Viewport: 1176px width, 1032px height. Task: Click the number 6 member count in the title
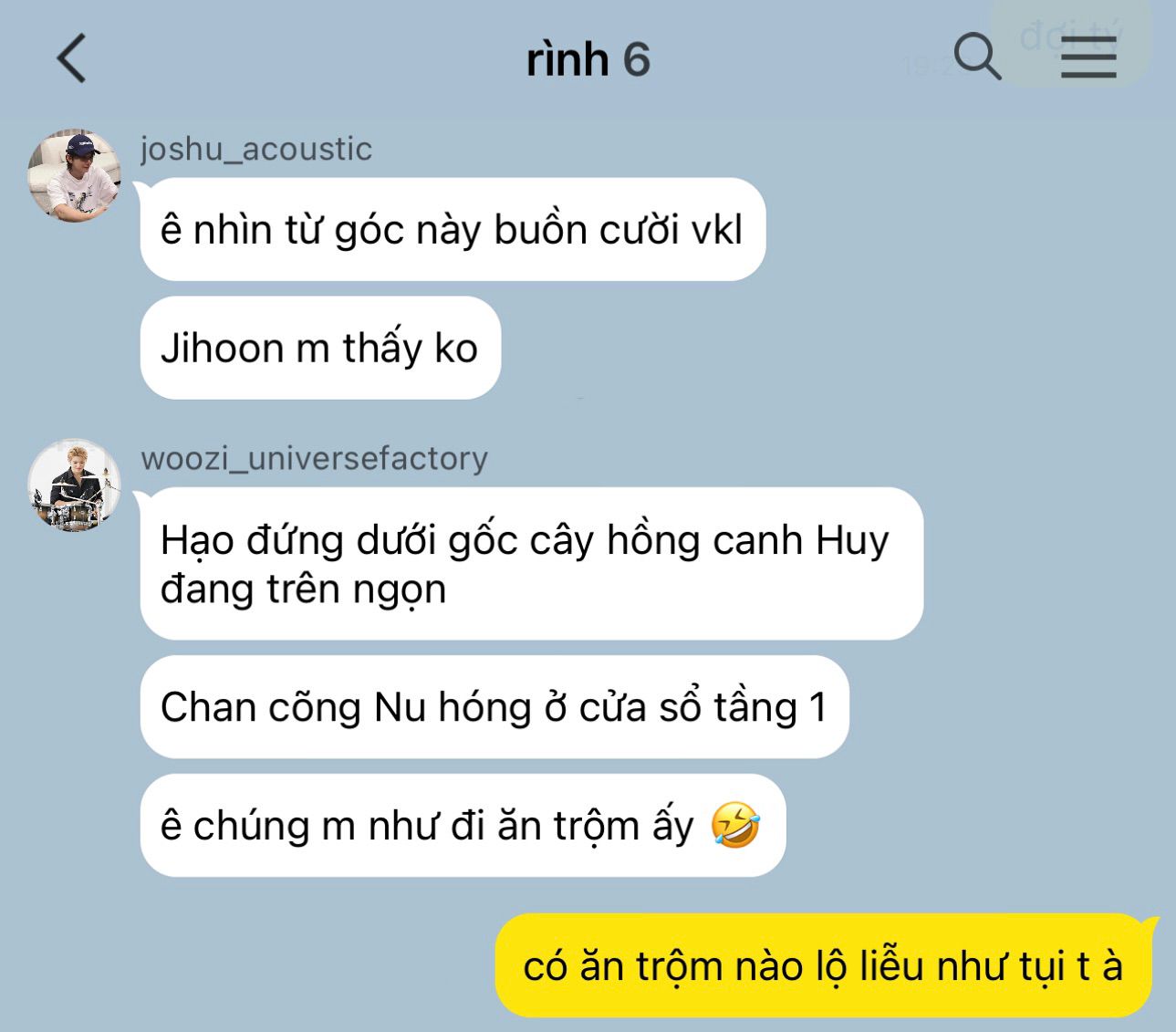click(x=637, y=59)
